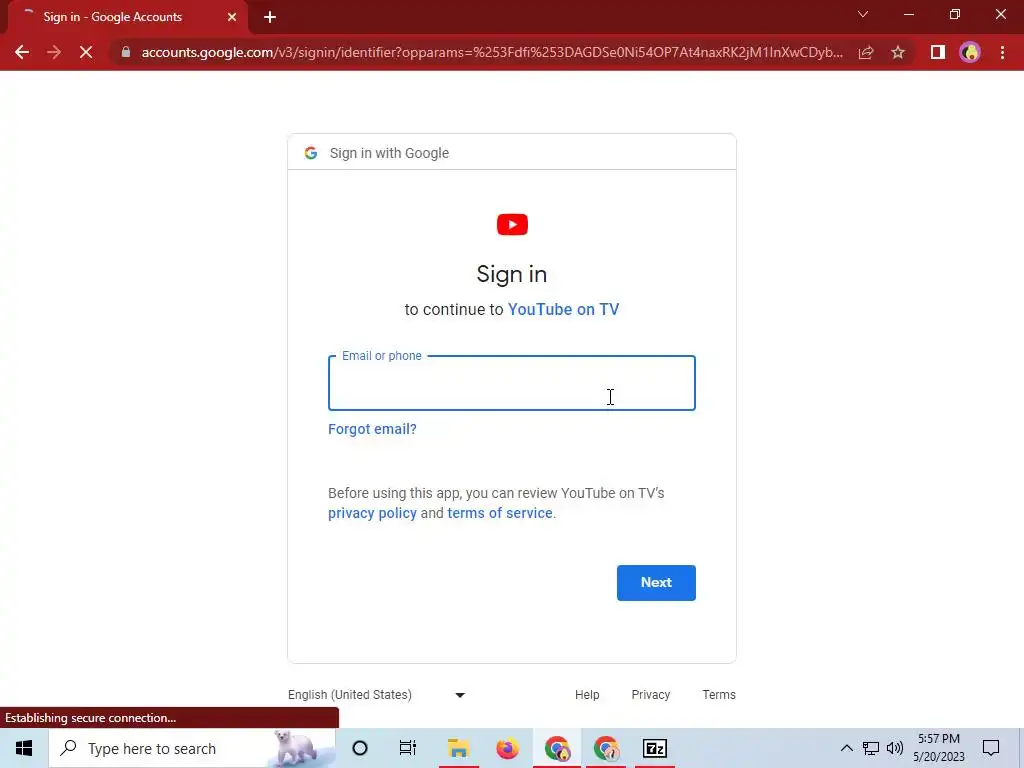Viewport: 1024px width, 768px height.
Task: Open the Chrome side panel icon
Action: (x=938, y=52)
